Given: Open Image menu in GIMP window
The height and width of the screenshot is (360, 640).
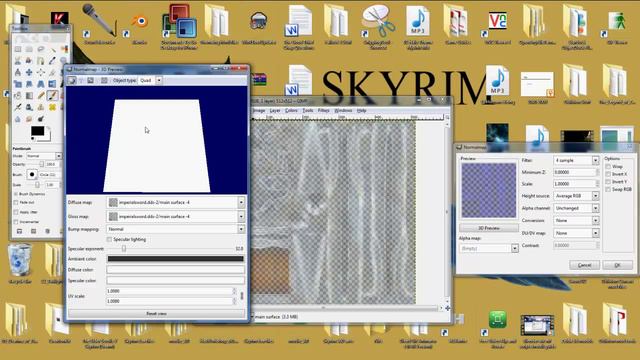Looking at the screenshot, I should coord(259,111).
